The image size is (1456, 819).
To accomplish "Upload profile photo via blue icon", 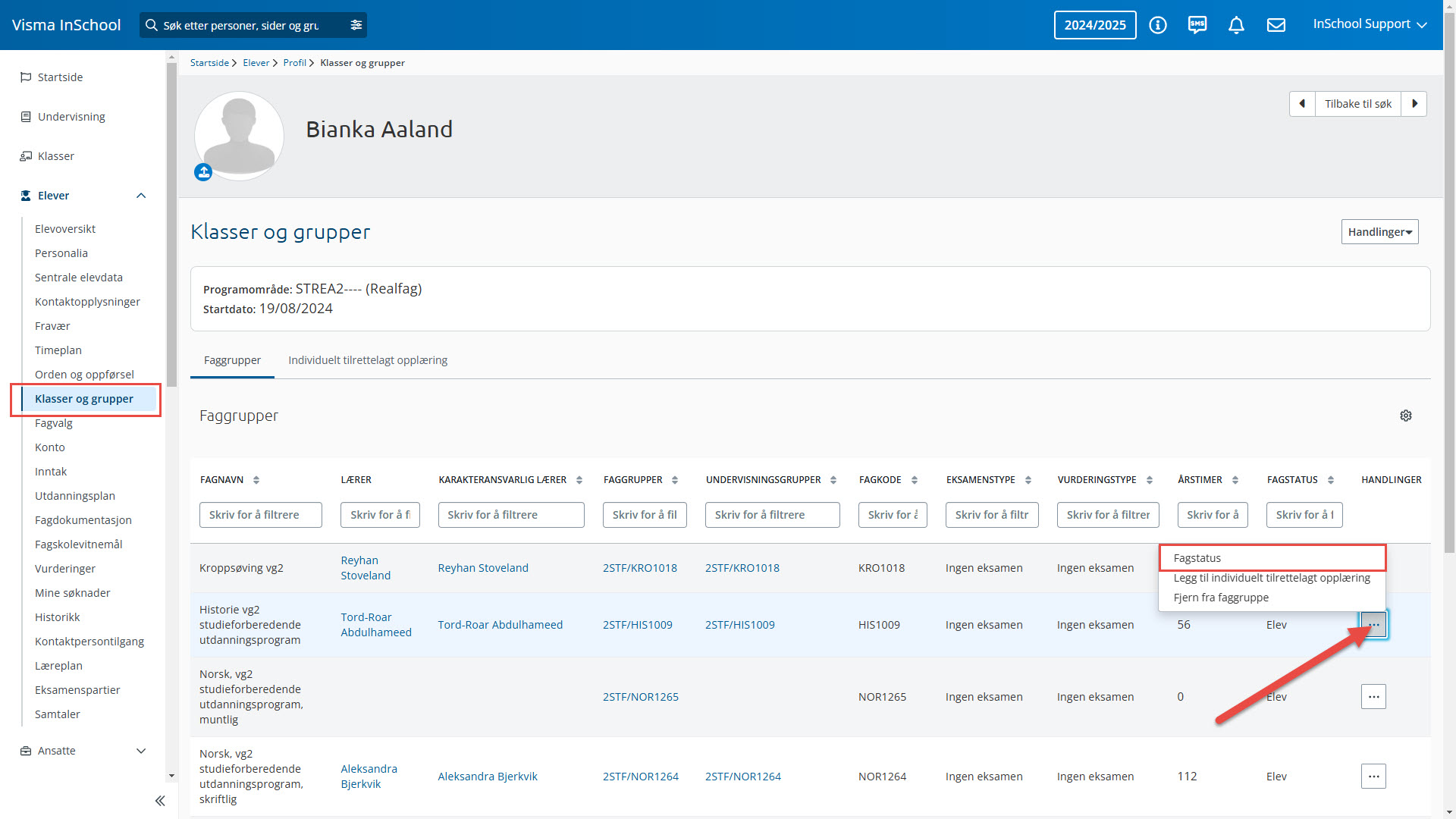I will click(x=203, y=172).
